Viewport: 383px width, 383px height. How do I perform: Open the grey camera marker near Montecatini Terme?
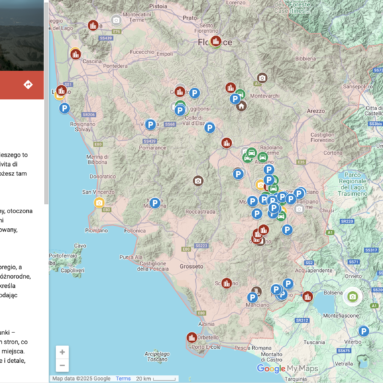coord(116,21)
